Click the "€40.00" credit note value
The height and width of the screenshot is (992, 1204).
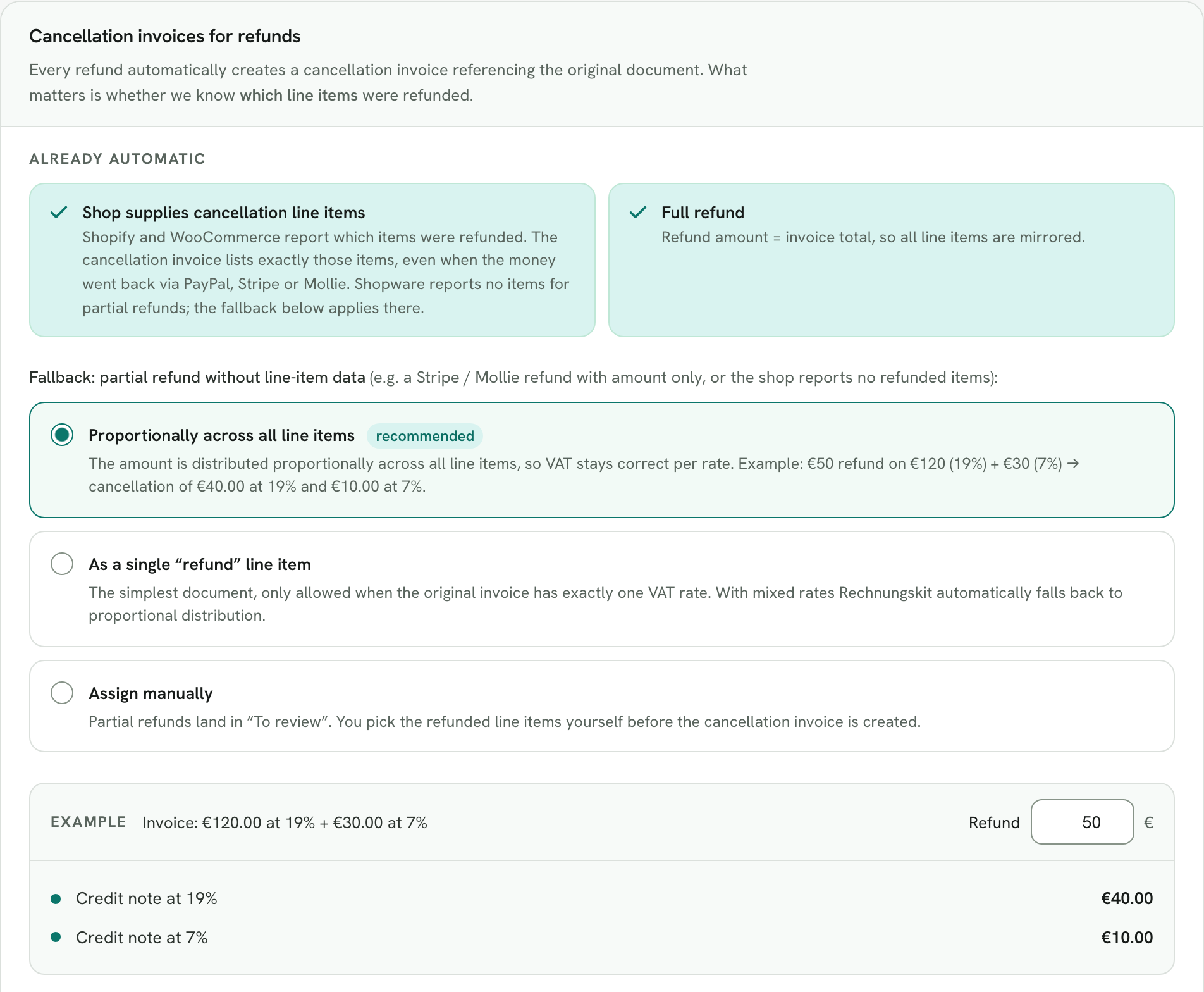pos(1127,898)
